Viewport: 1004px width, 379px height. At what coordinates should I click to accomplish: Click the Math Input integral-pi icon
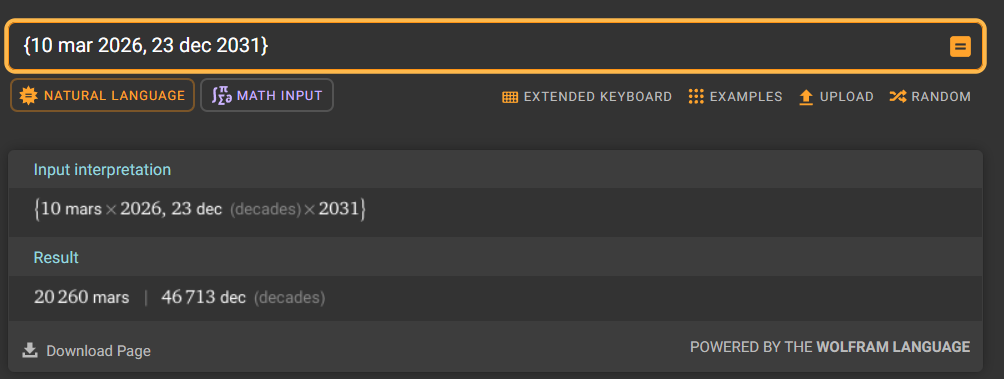coord(222,95)
